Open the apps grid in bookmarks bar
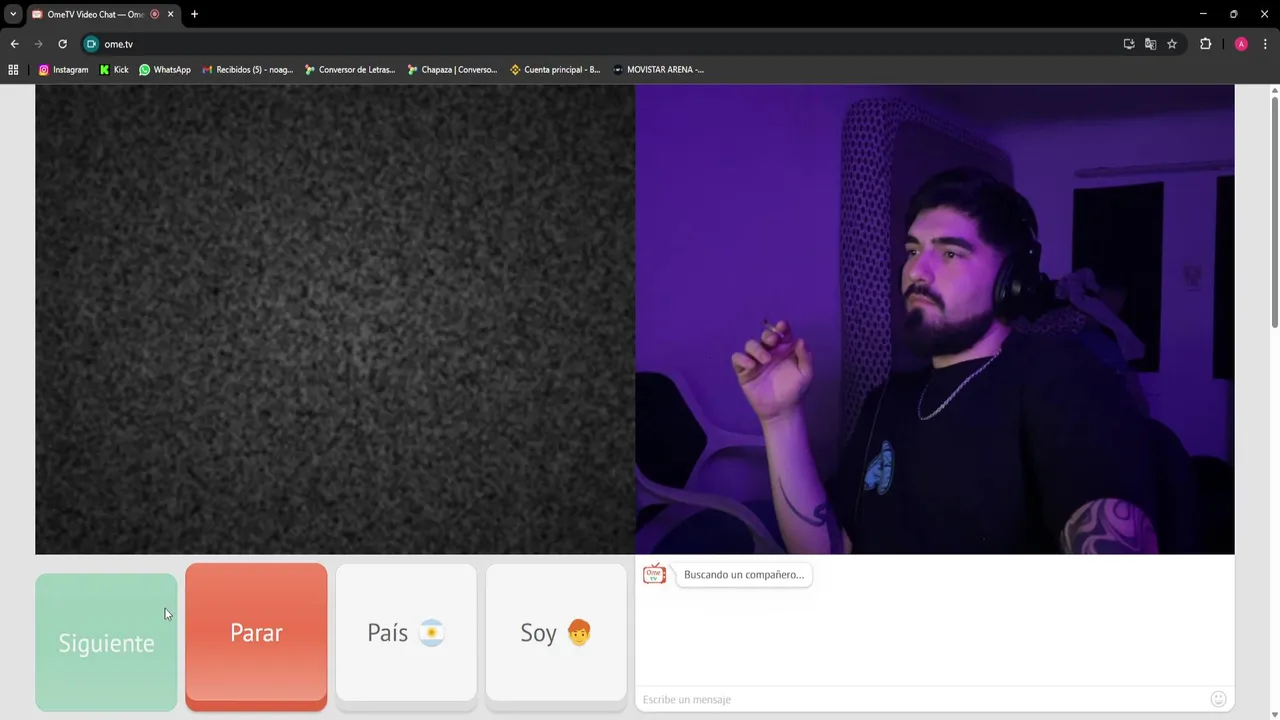 (13, 70)
